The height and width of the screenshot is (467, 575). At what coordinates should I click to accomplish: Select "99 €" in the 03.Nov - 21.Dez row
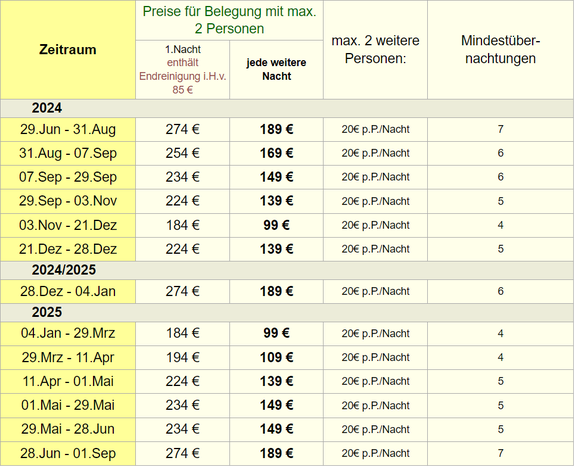click(276, 225)
